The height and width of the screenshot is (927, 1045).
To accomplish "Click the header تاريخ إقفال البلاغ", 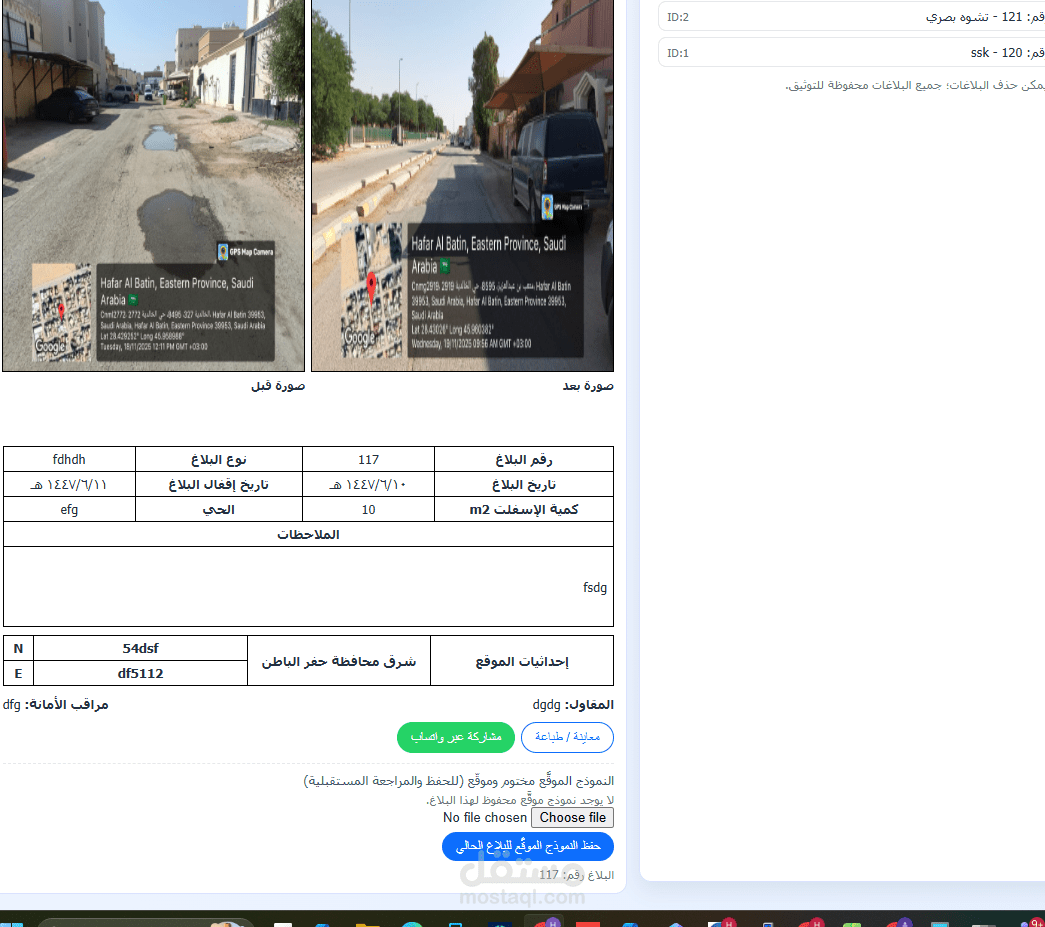I will 219,484.
